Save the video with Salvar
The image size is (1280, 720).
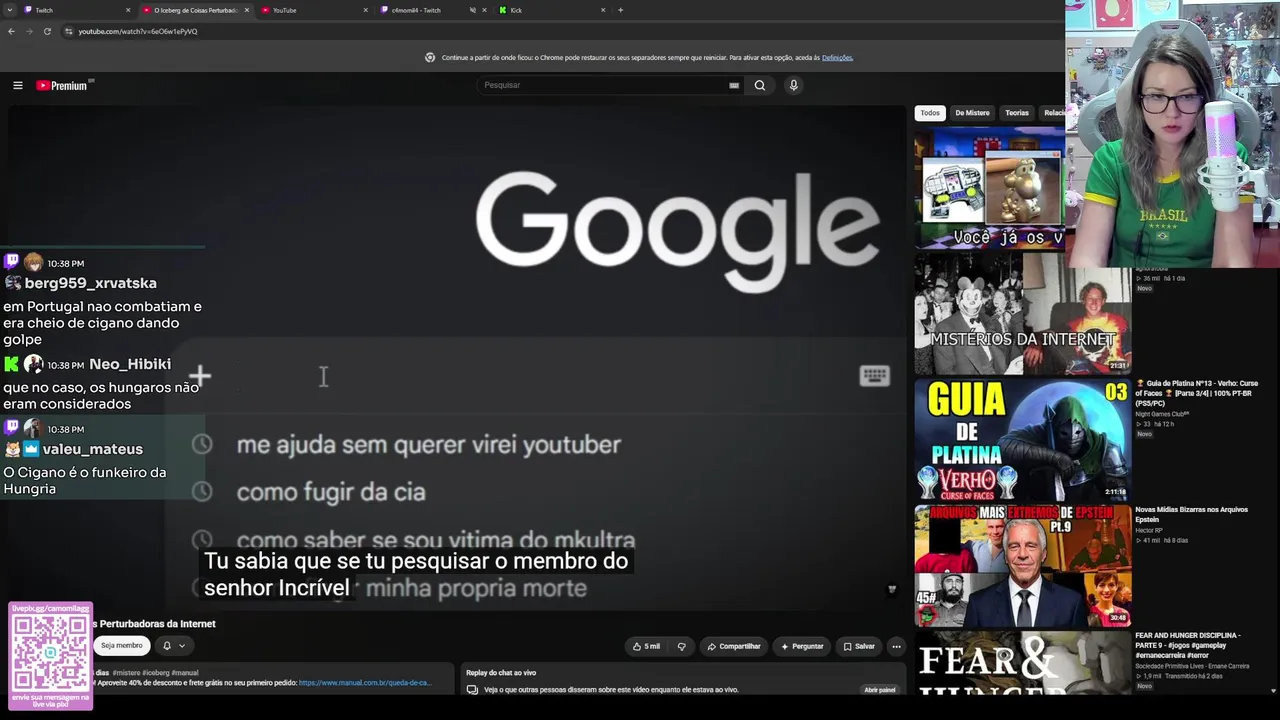[858, 646]
